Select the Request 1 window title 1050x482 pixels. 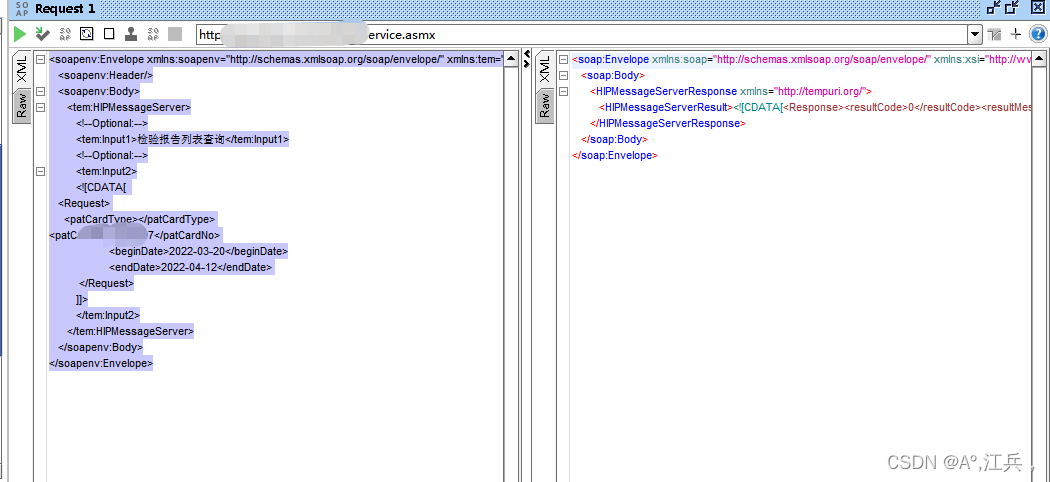(x=65, y=9)
